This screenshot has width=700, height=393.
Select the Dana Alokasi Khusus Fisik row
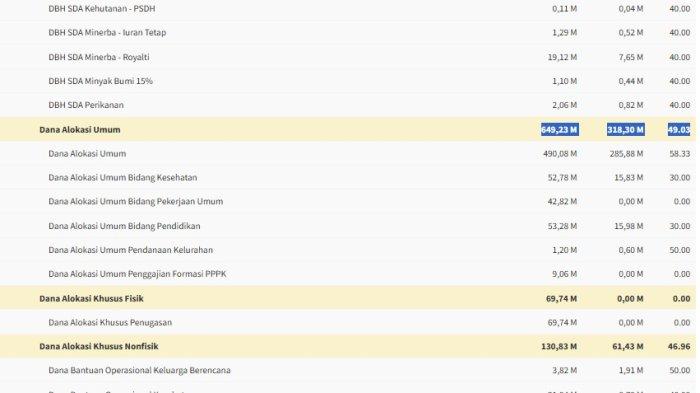348,298
